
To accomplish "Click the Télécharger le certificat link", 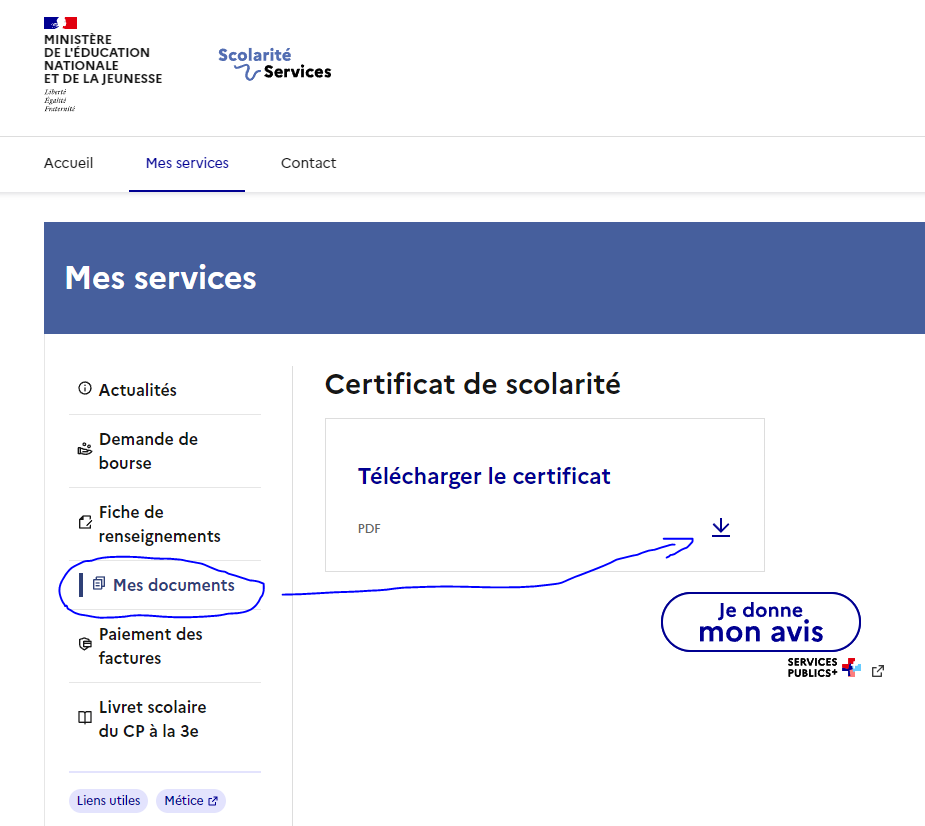I will pyautogui.click(x=484, y=476).
